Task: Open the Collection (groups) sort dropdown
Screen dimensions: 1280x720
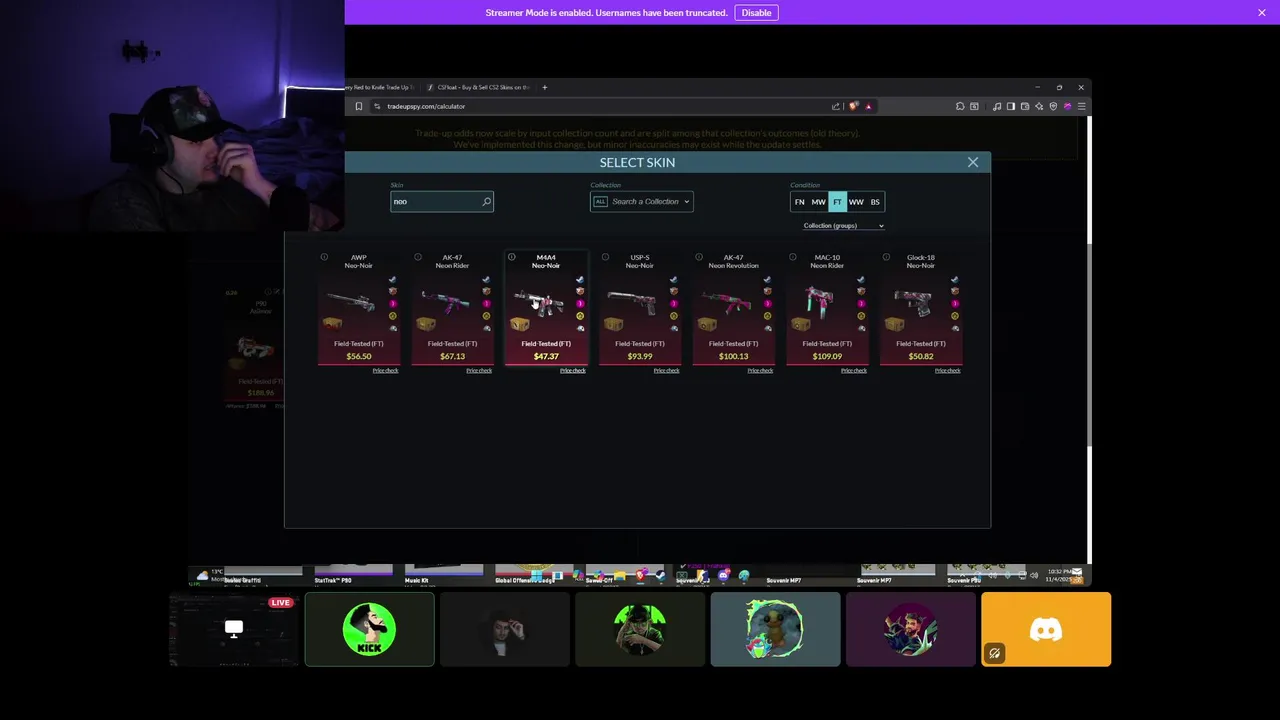Action: (x=843, y=226)
